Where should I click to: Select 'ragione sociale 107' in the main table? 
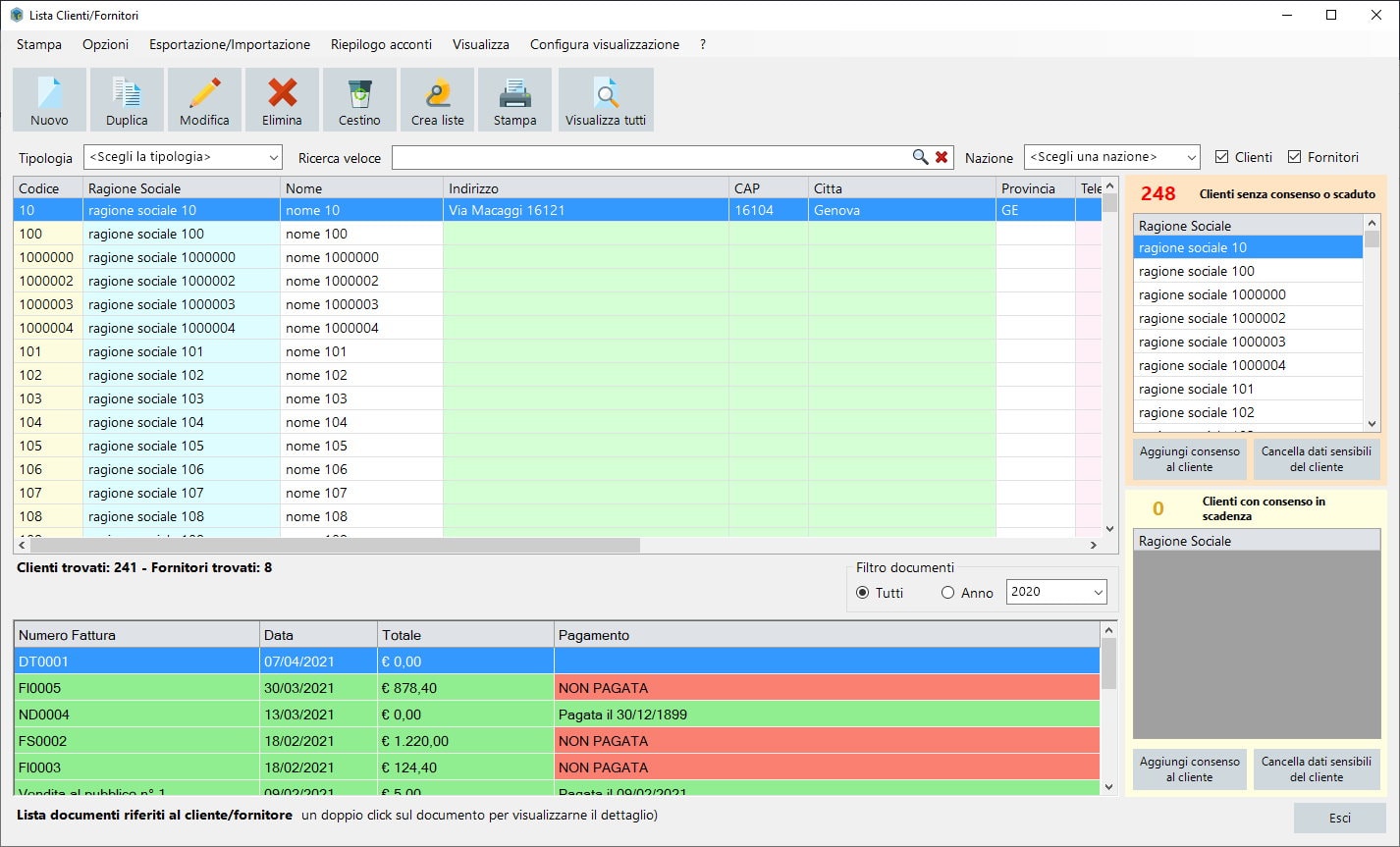(182, 493)
